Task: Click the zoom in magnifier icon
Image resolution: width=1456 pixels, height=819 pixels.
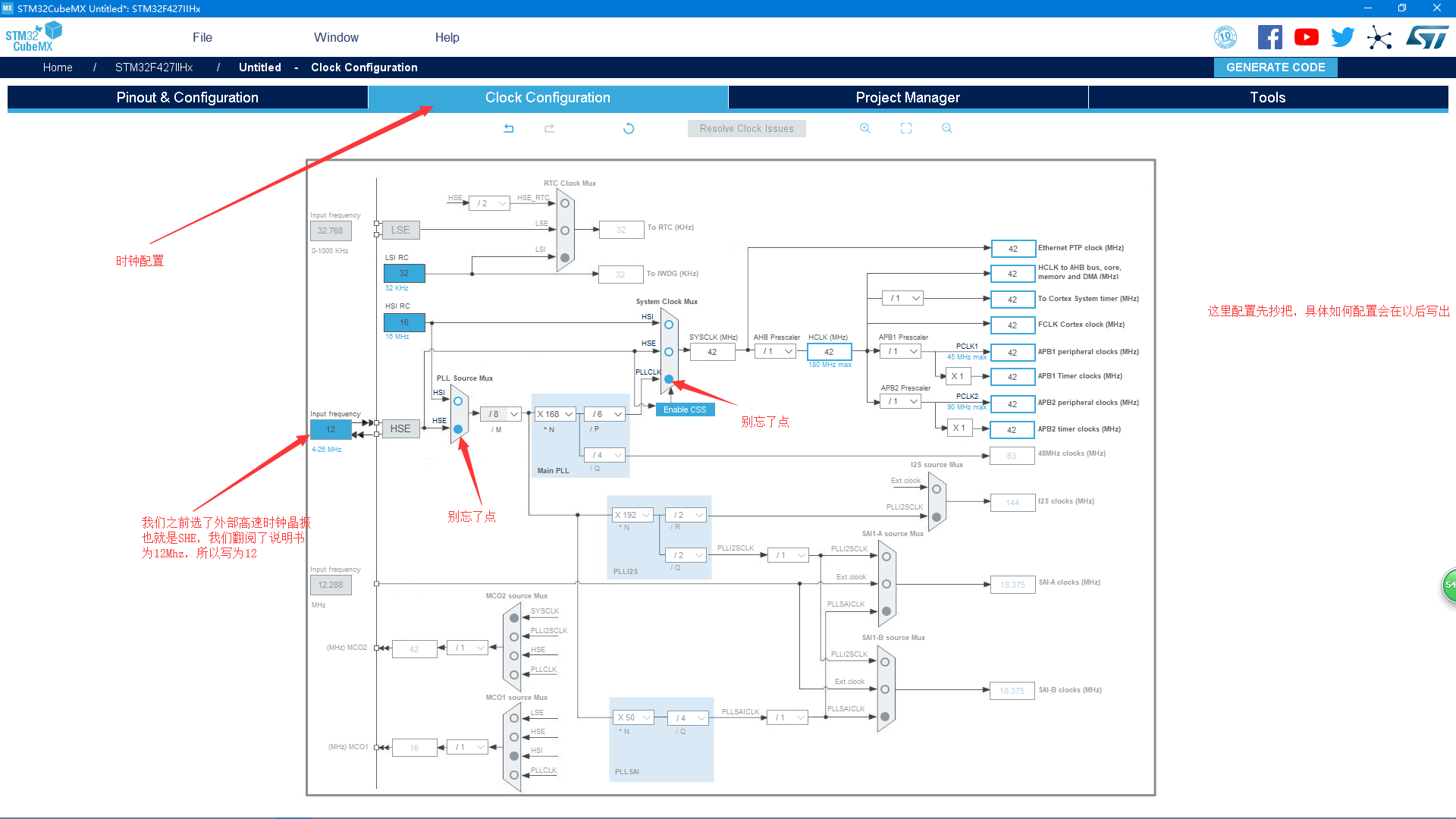Action: (865, 129)
